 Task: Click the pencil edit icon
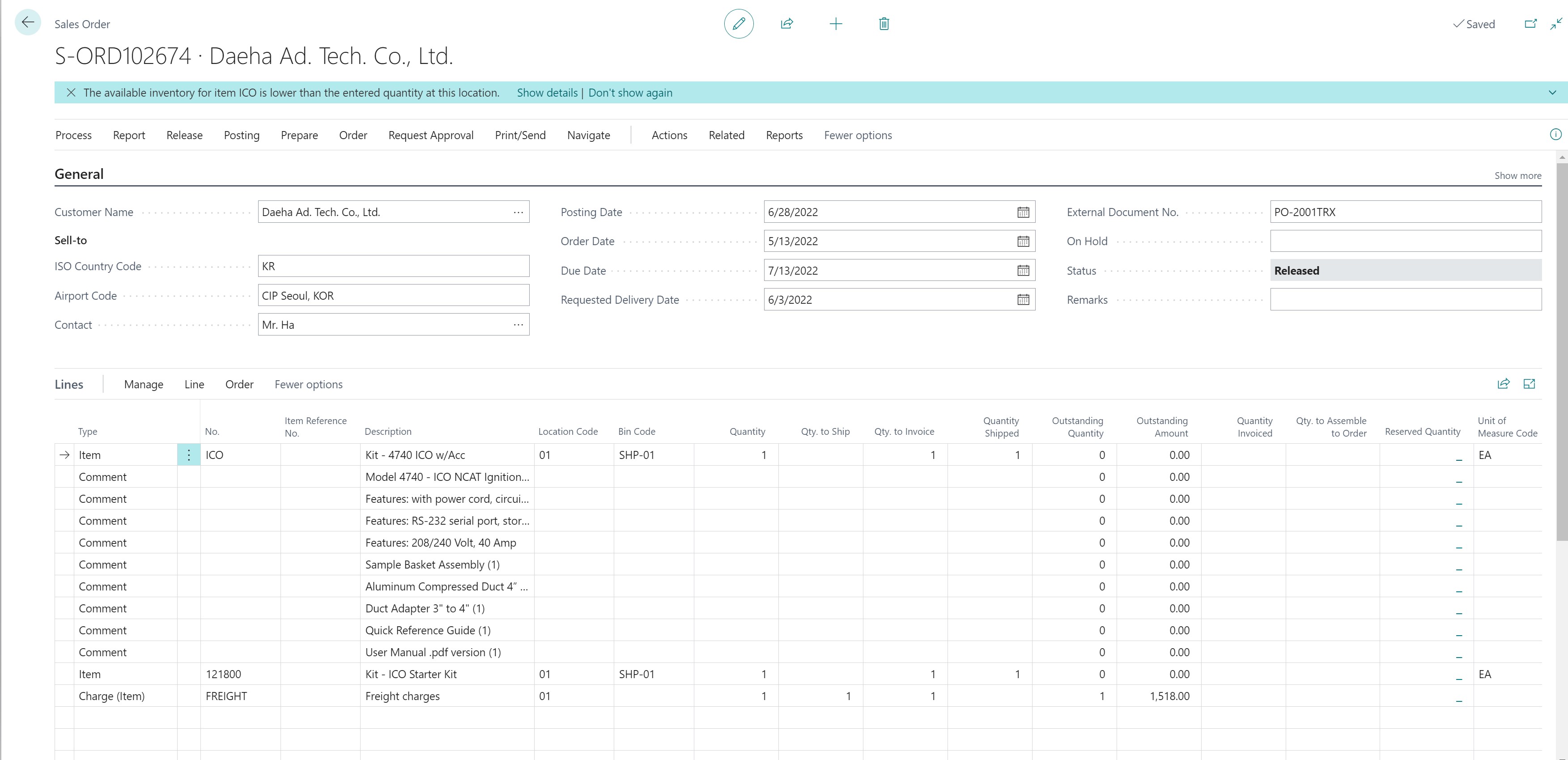(x=738, y=24)
